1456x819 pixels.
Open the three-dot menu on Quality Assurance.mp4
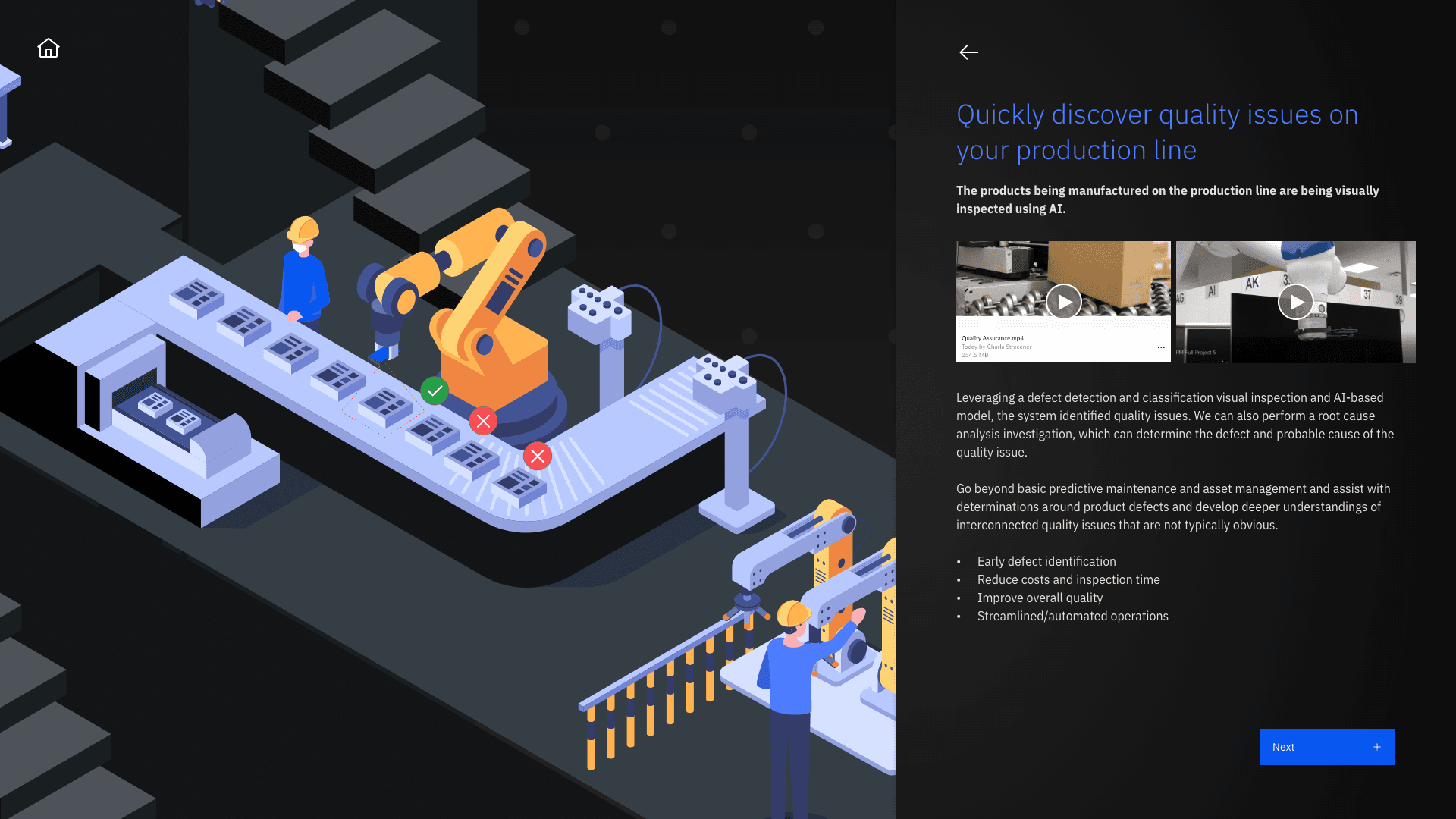1161,347
